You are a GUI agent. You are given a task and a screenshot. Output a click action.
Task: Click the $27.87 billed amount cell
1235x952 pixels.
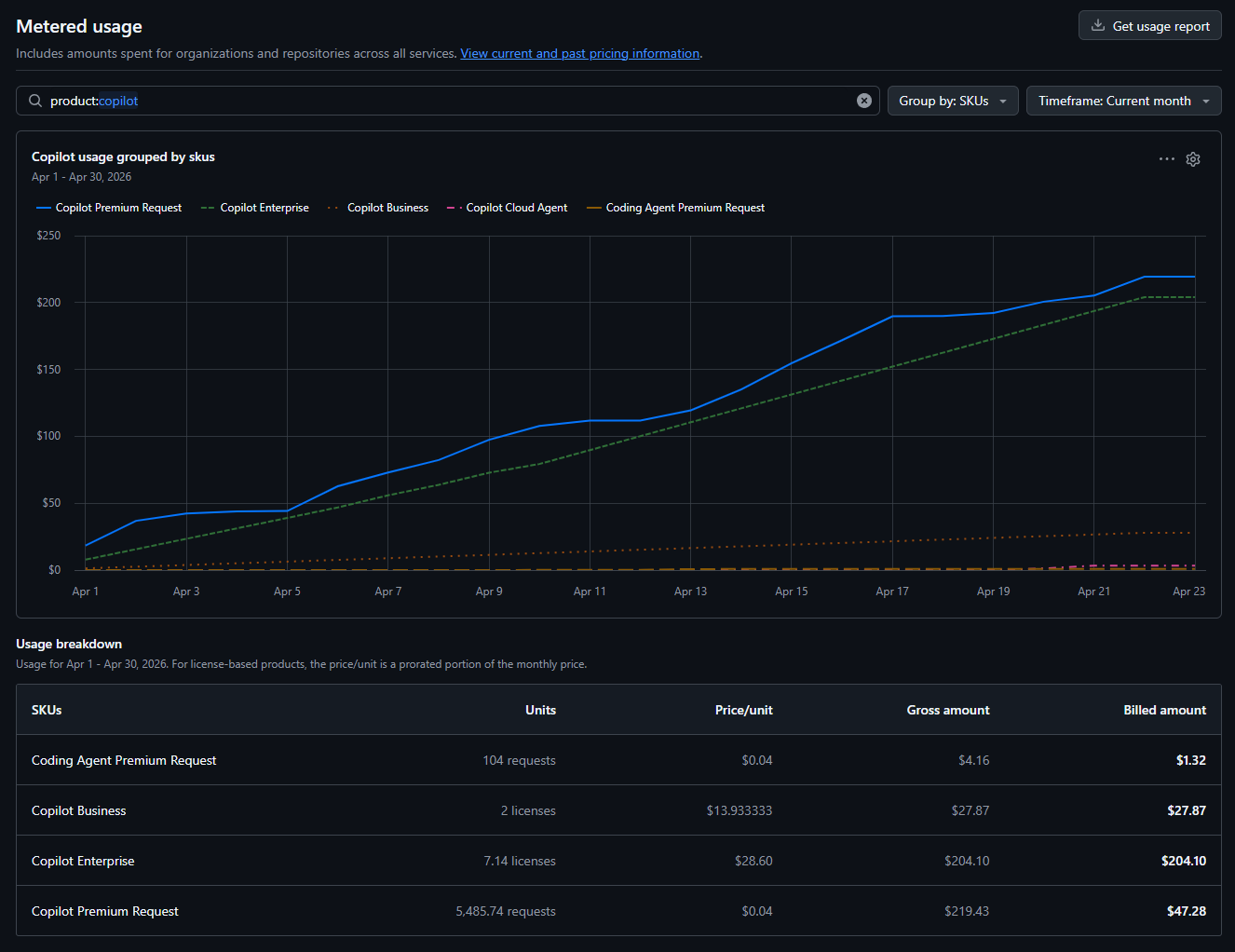pos(1187,810)
